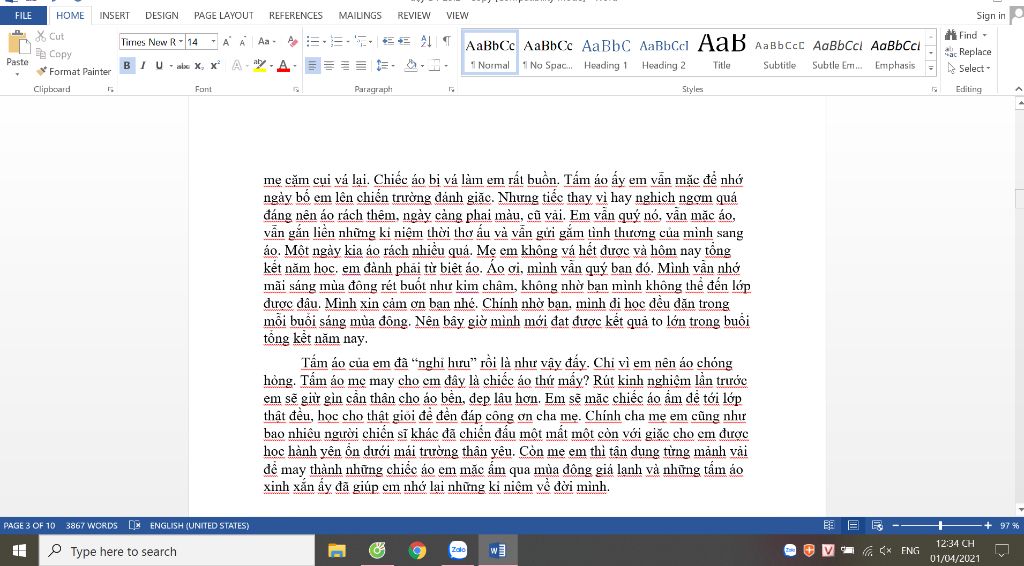This screenshot has width=1024, height=566.
Task: Apply superscript formatting
Action: pos(215,65)
